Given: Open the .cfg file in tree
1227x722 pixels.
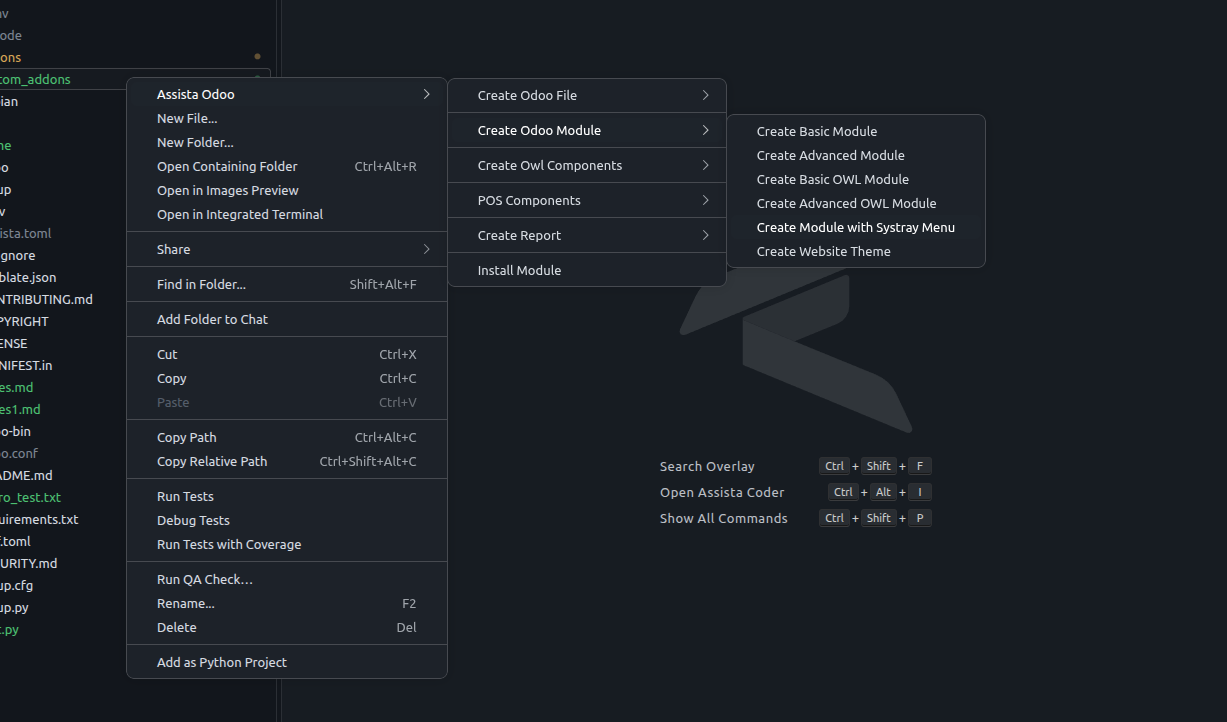Looking at the screenshot, I should 16,585.
